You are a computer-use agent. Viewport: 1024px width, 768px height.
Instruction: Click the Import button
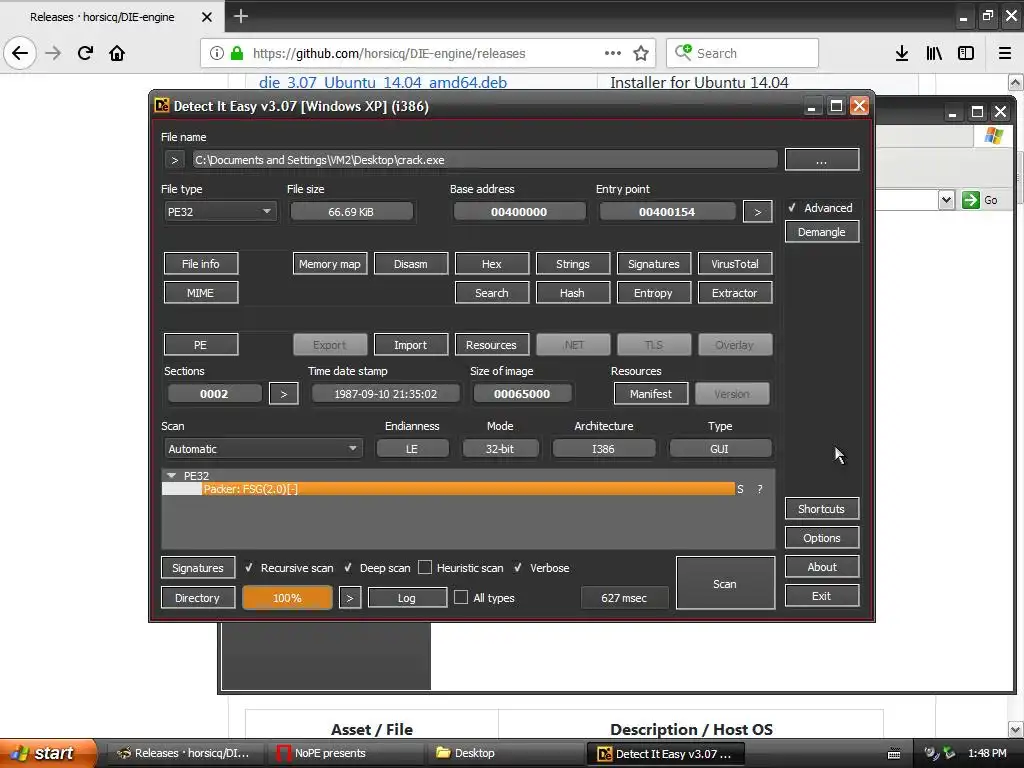pyautogui.click(x=411, y=345)
